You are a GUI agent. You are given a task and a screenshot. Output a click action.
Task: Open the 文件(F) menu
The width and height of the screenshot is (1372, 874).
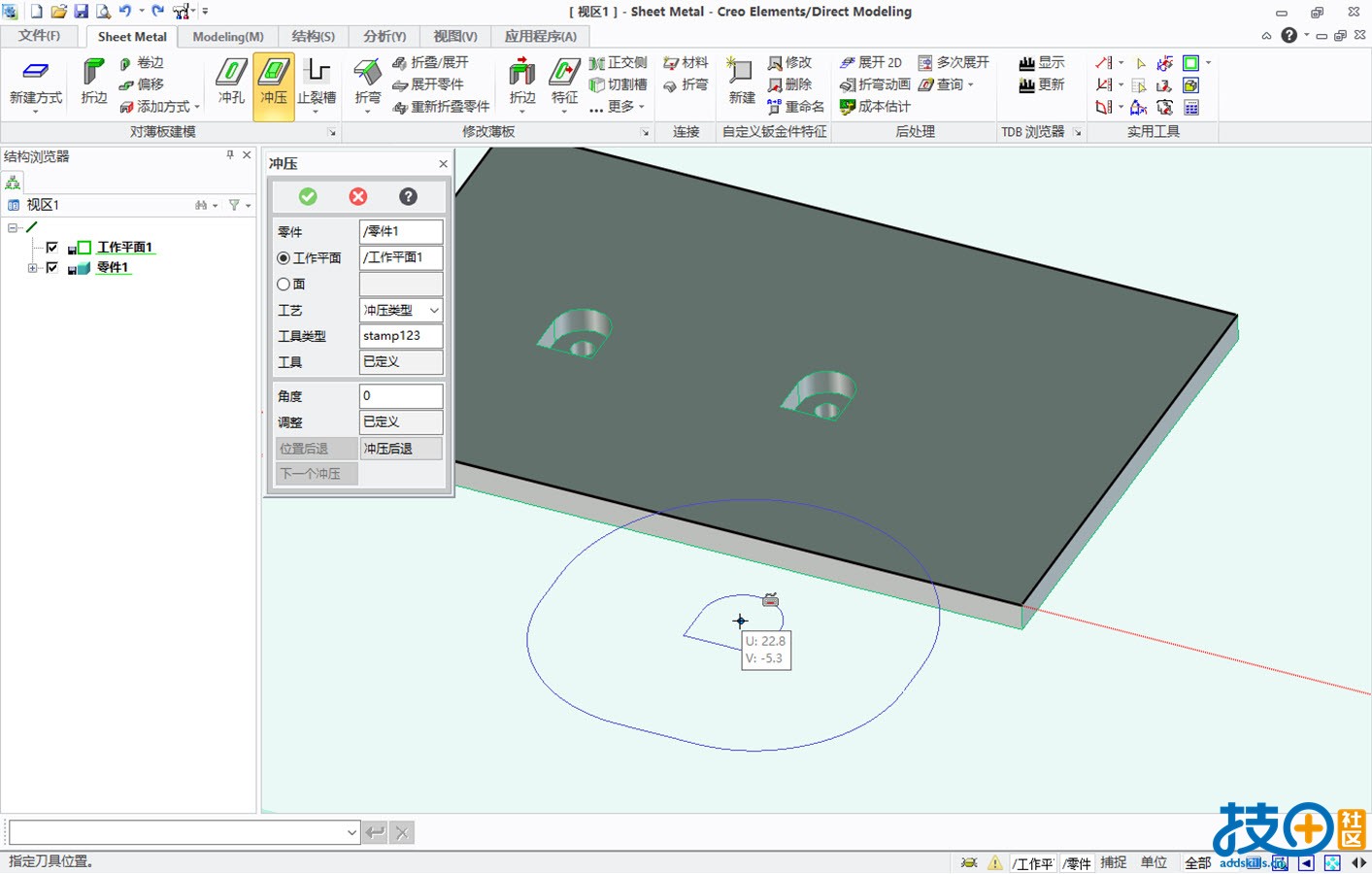39,36
